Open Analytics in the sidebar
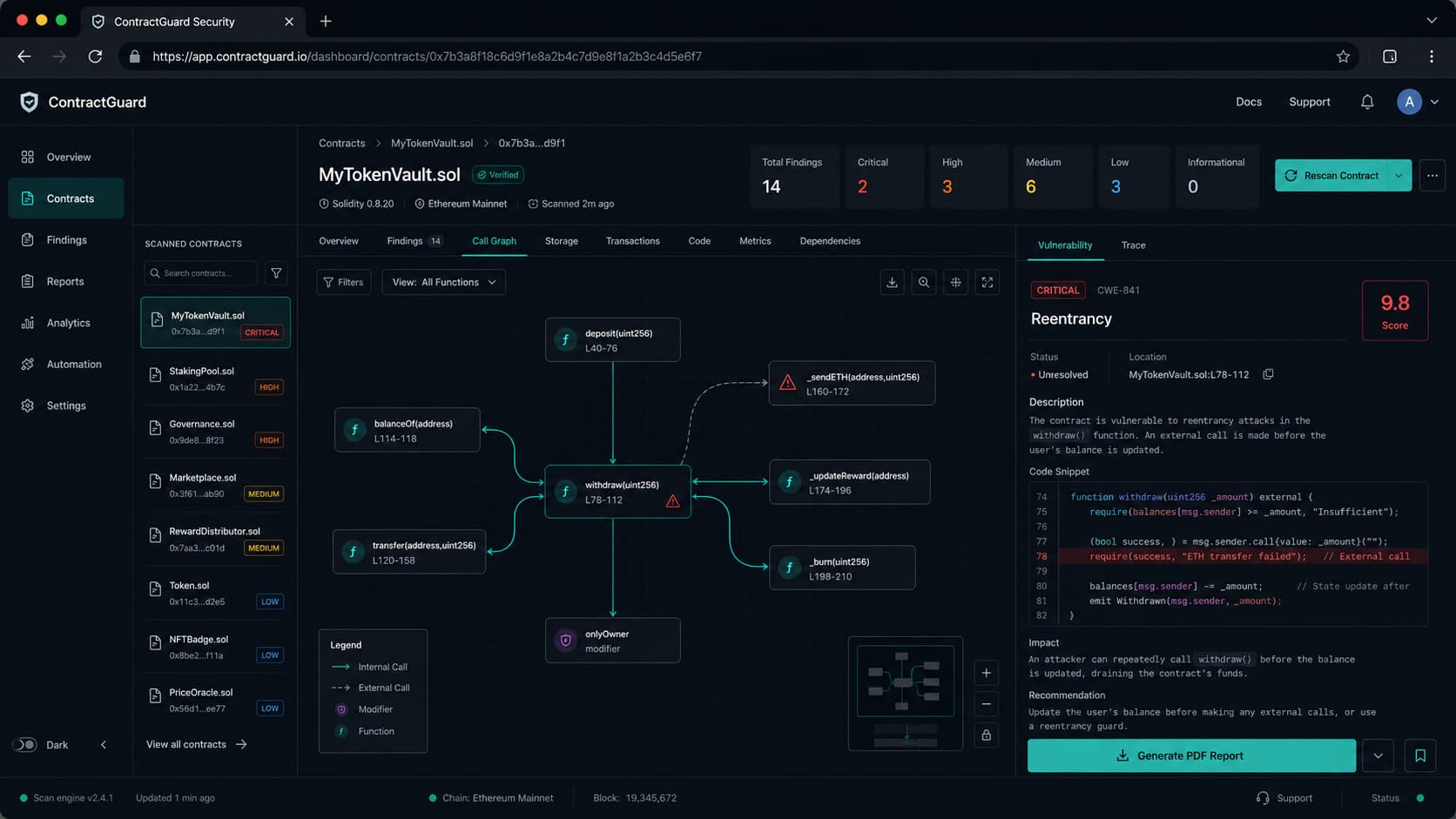This screenshot has height=819, width=1456. pyautogui.click(x=66, y=323)
